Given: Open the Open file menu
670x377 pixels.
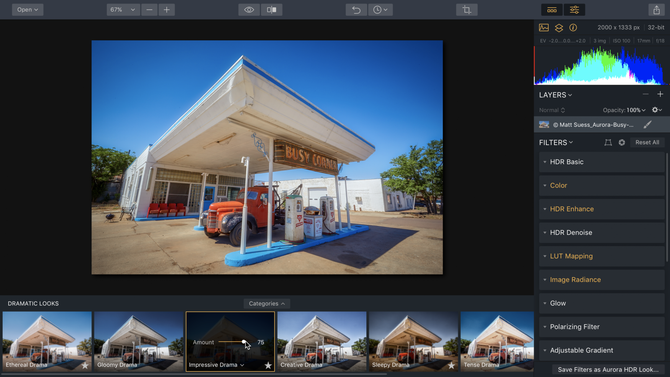Looking at the screenshot, I should tap(27, 10).
